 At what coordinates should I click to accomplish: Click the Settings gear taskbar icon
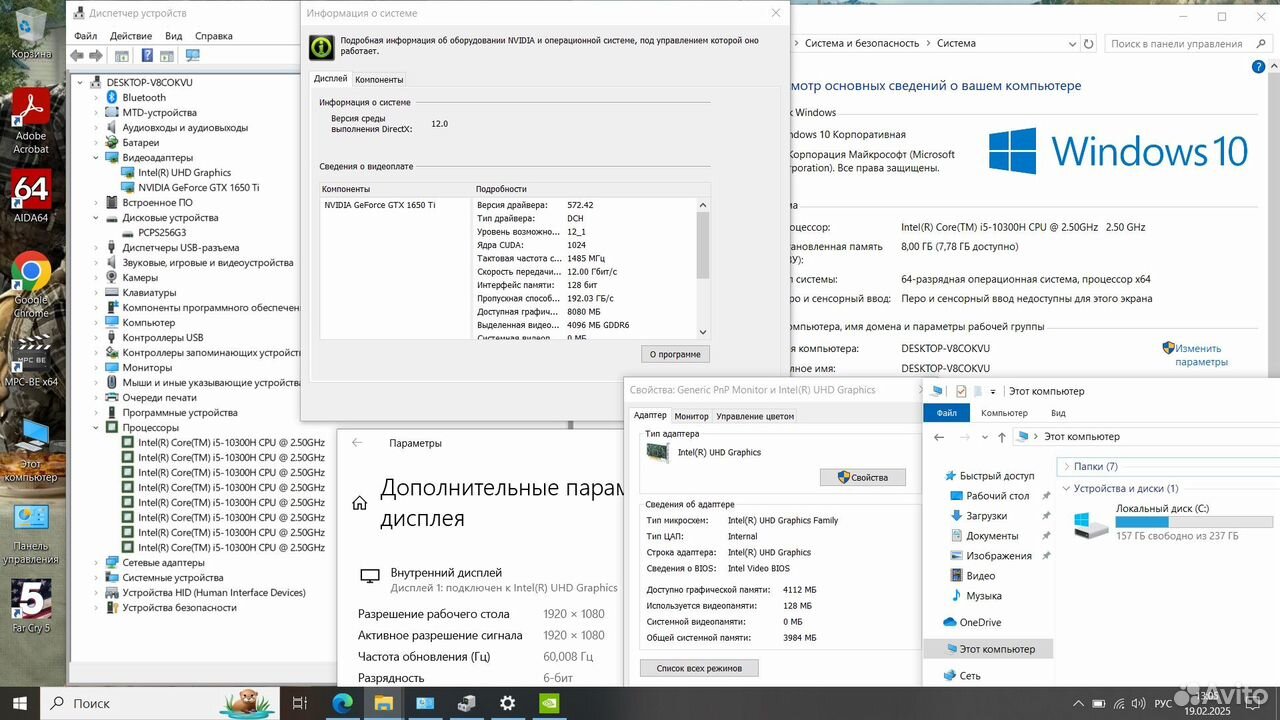click(508, 703)
